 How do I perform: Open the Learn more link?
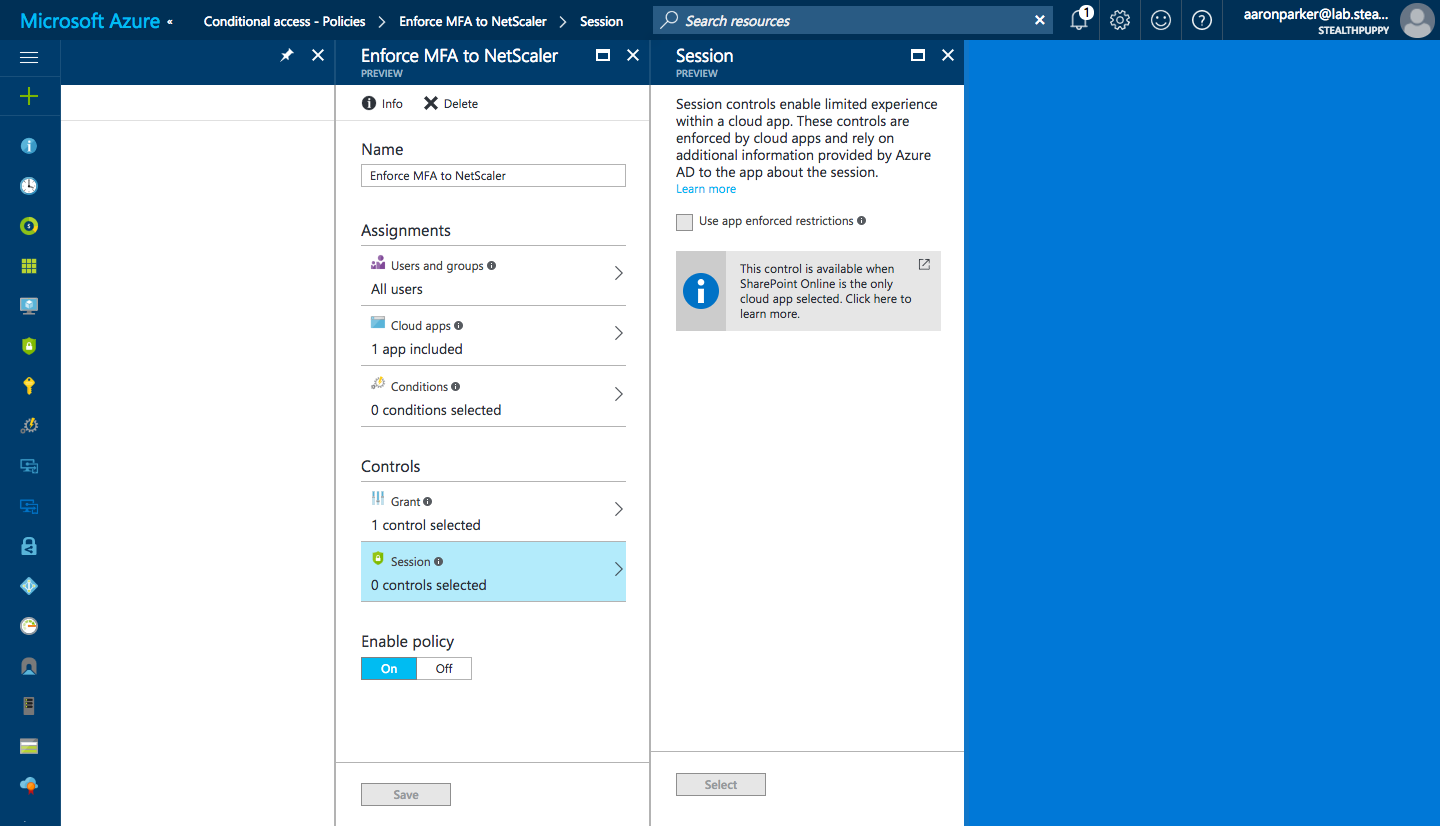[x=706, y=189]
